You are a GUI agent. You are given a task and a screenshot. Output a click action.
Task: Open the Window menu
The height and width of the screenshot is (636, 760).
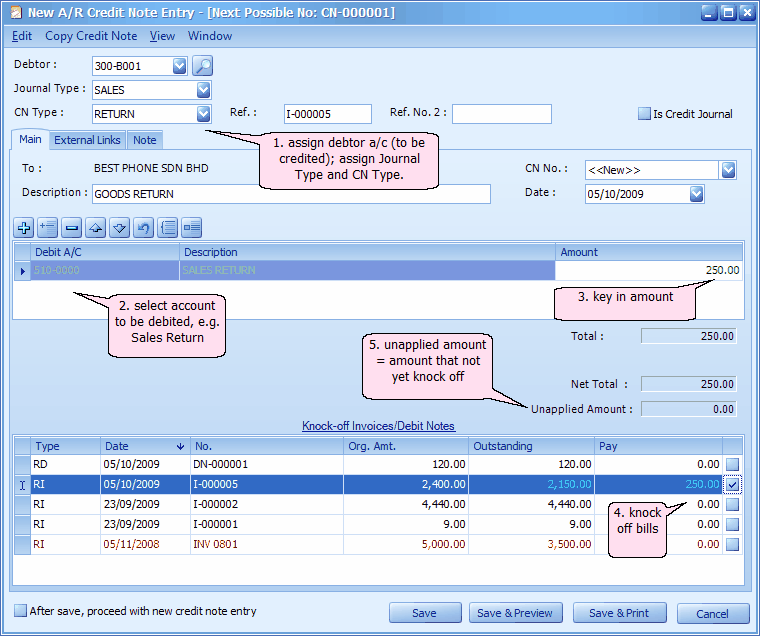click(210, 36)
